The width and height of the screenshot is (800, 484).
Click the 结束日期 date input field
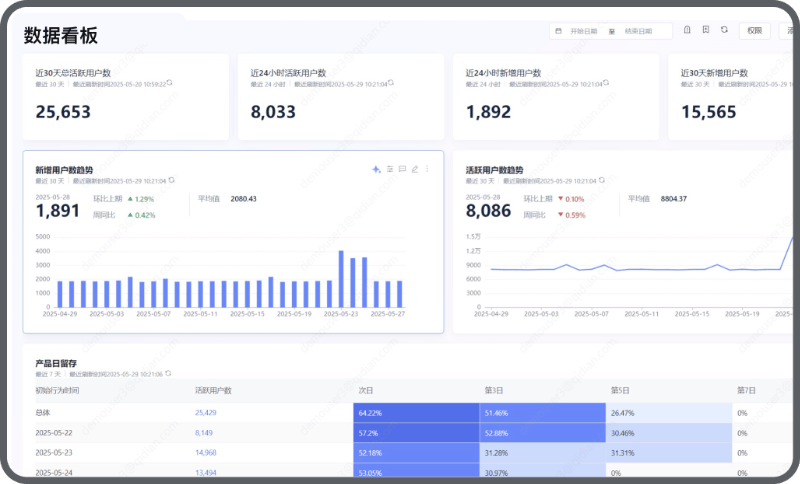pyautogui.click(x=638, y=31)
